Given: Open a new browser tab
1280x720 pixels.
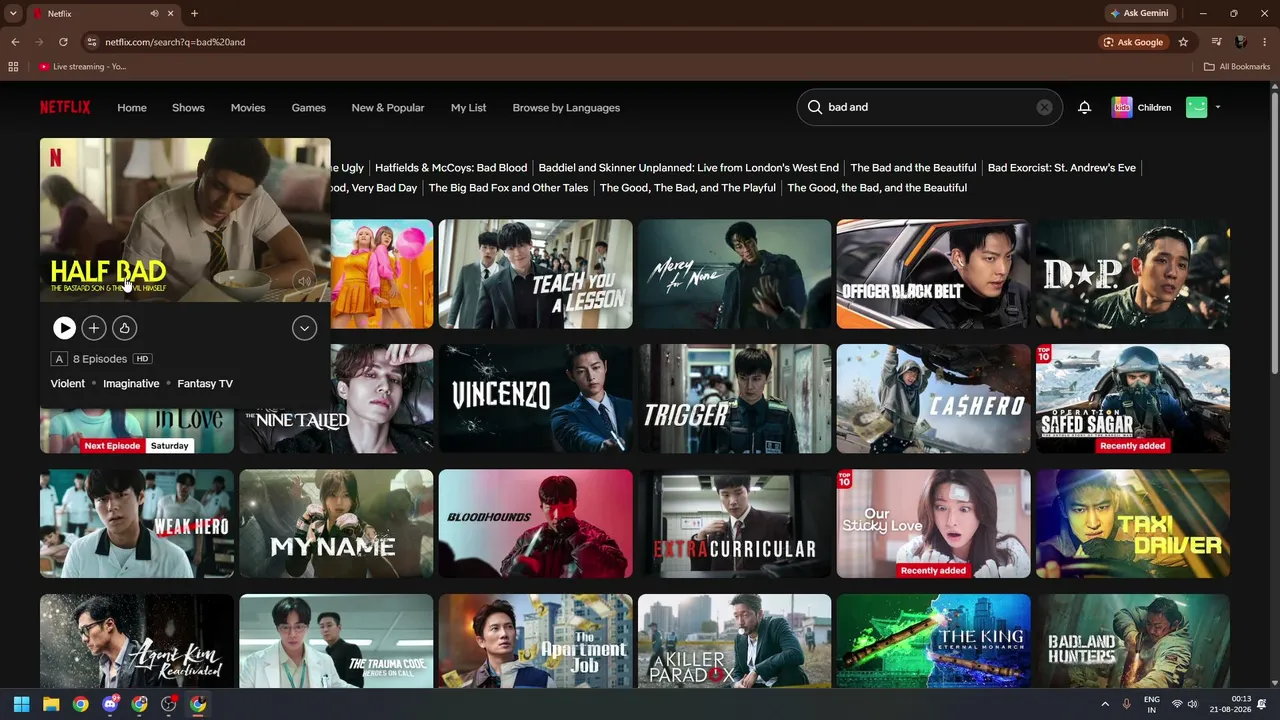Looking at the screenshot, I should click(x=194, y=14).
